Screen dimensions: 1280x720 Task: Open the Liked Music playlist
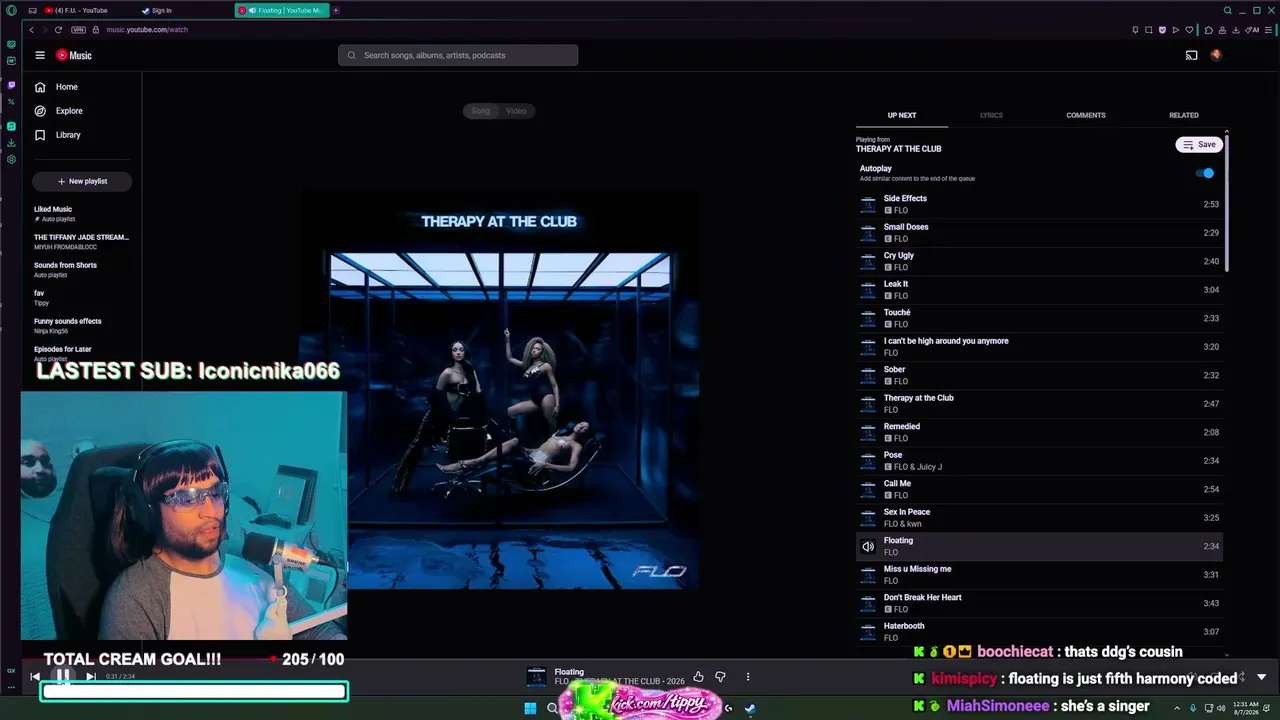click(82, 213)
